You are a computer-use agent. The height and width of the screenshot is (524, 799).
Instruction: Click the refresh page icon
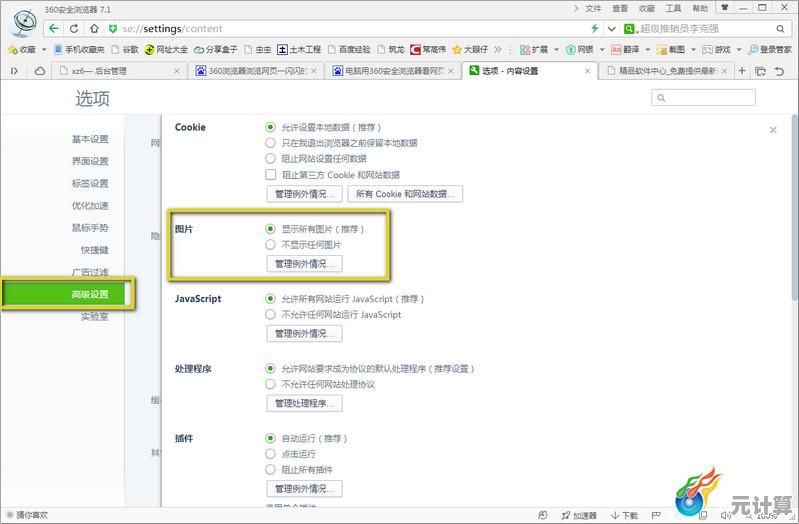74,29
